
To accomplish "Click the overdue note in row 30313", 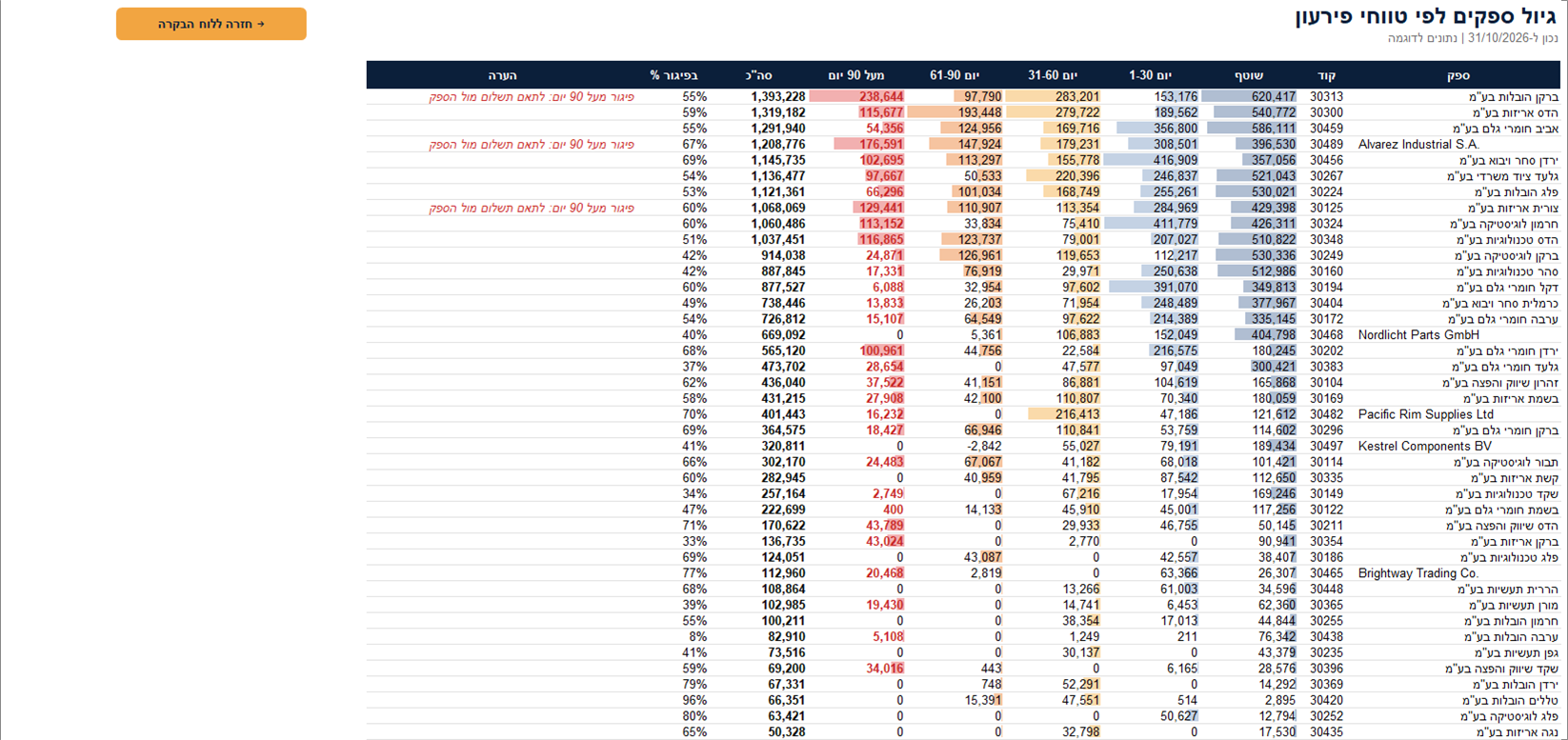I will click(x=531, y=97).
